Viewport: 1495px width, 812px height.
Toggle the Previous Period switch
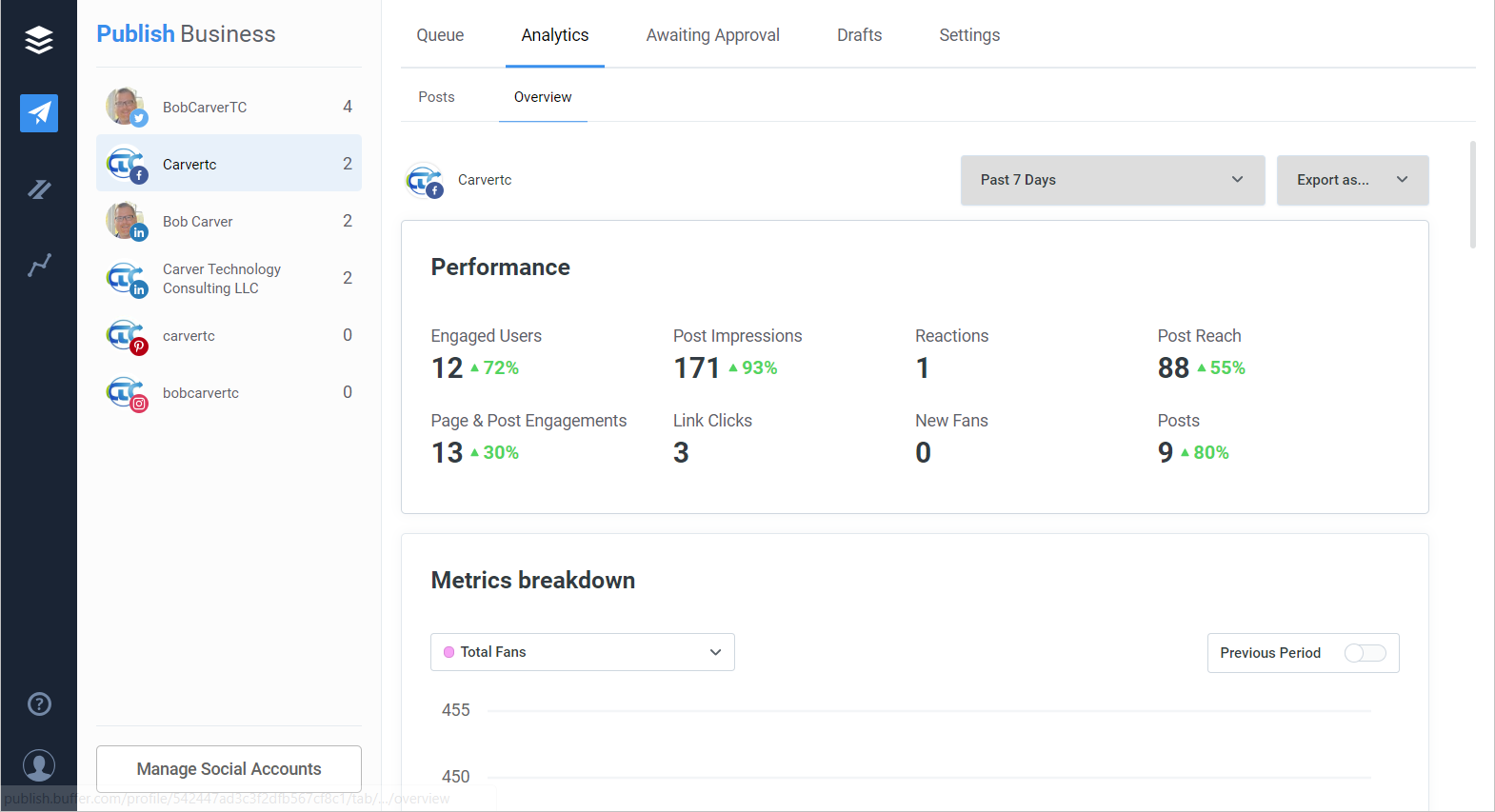pyautogui.click(x=1365, y=653)
